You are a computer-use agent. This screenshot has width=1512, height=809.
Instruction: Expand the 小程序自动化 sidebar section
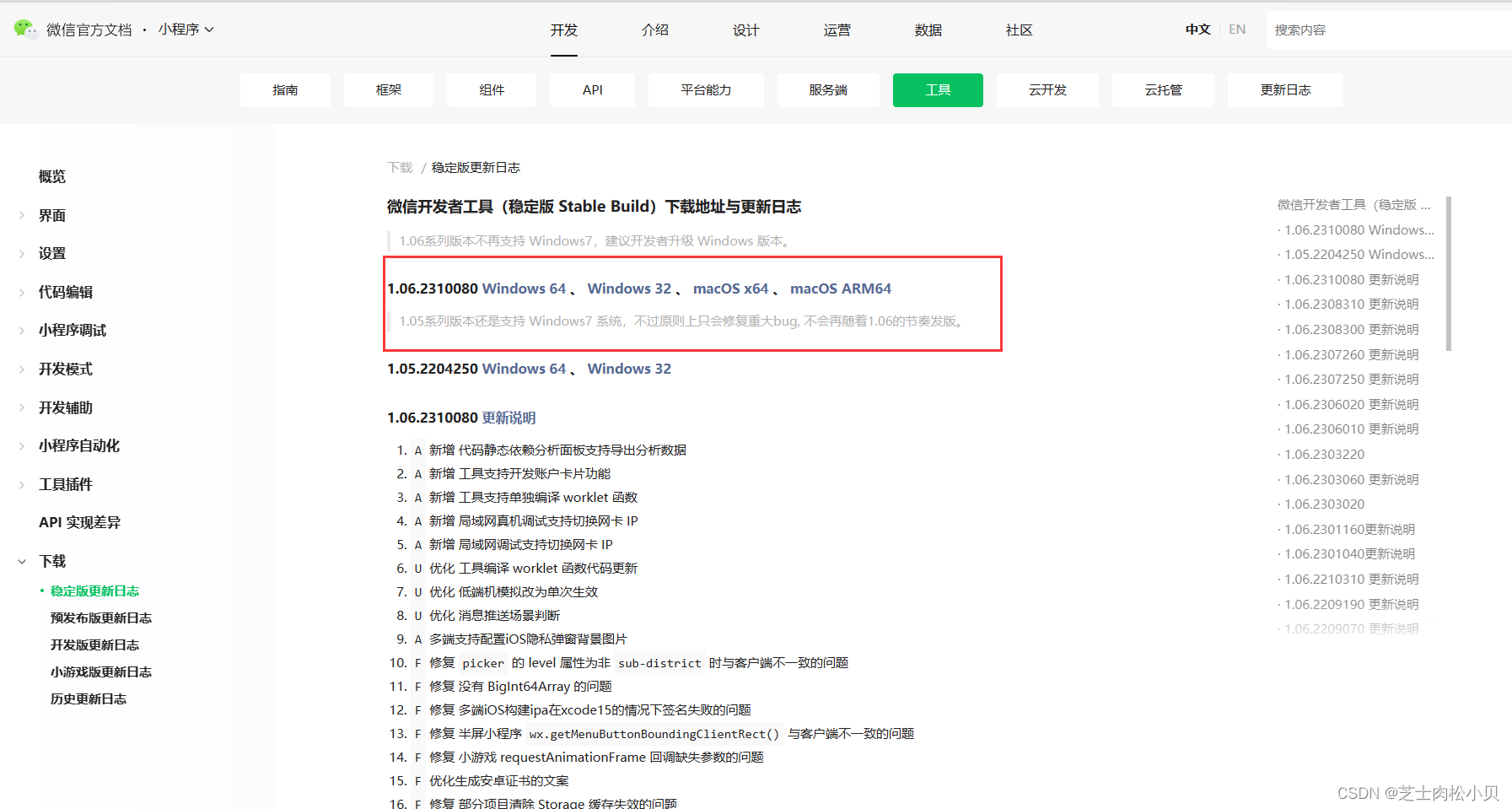coord(78,445)
